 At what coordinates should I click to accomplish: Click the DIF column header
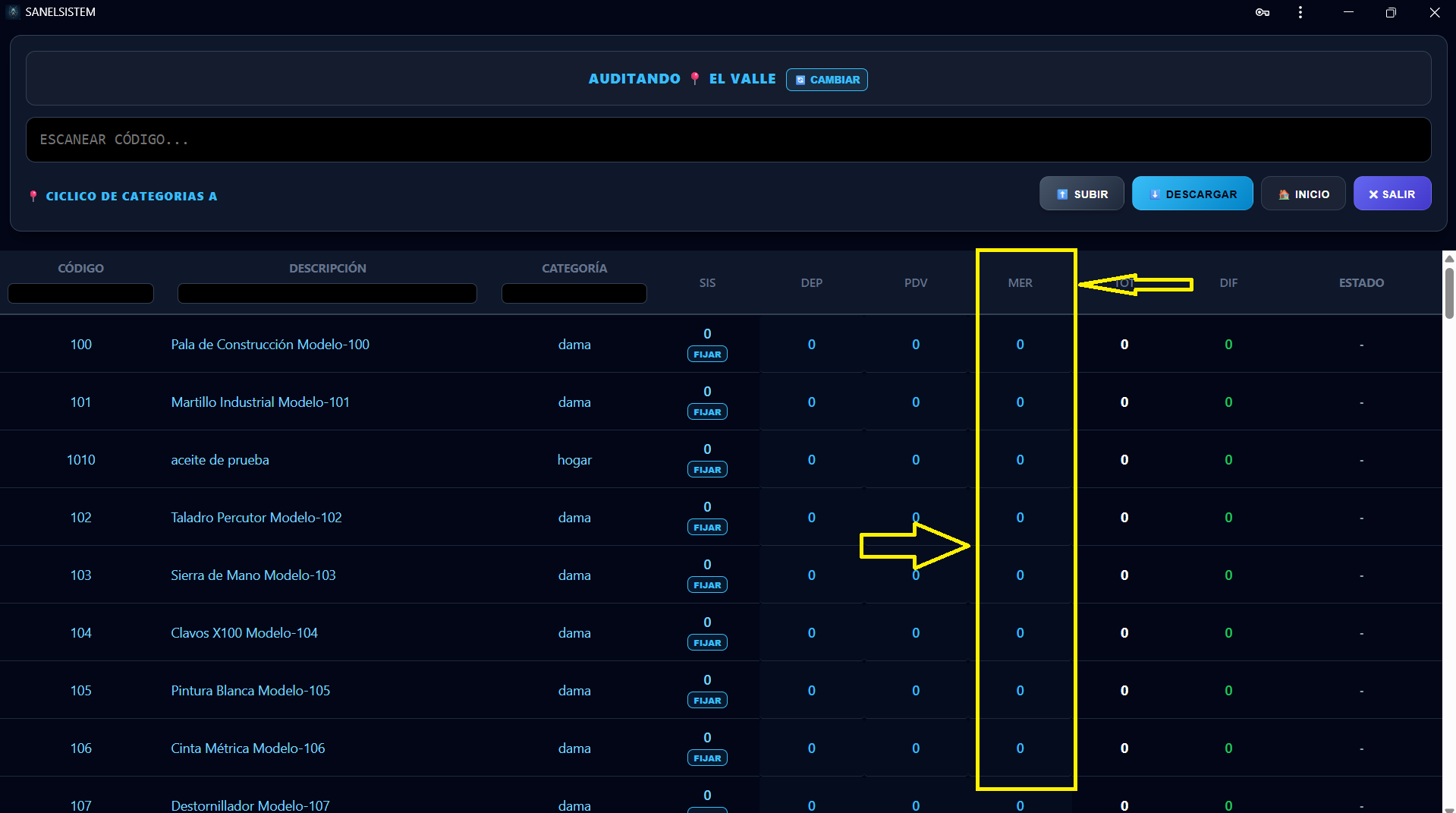click(1228, 283)
